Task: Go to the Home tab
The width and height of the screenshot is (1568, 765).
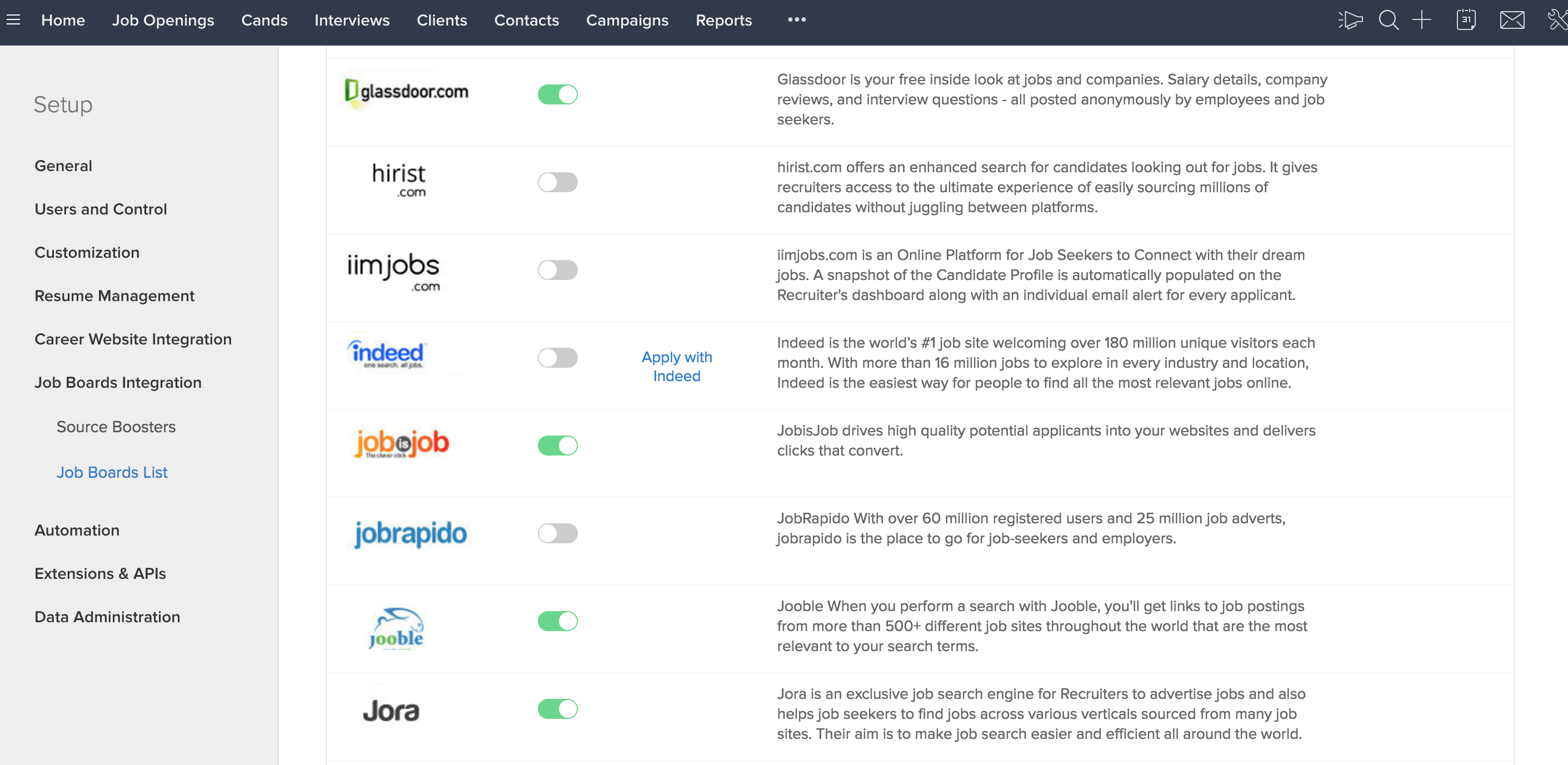Action: tap(63, 20)
